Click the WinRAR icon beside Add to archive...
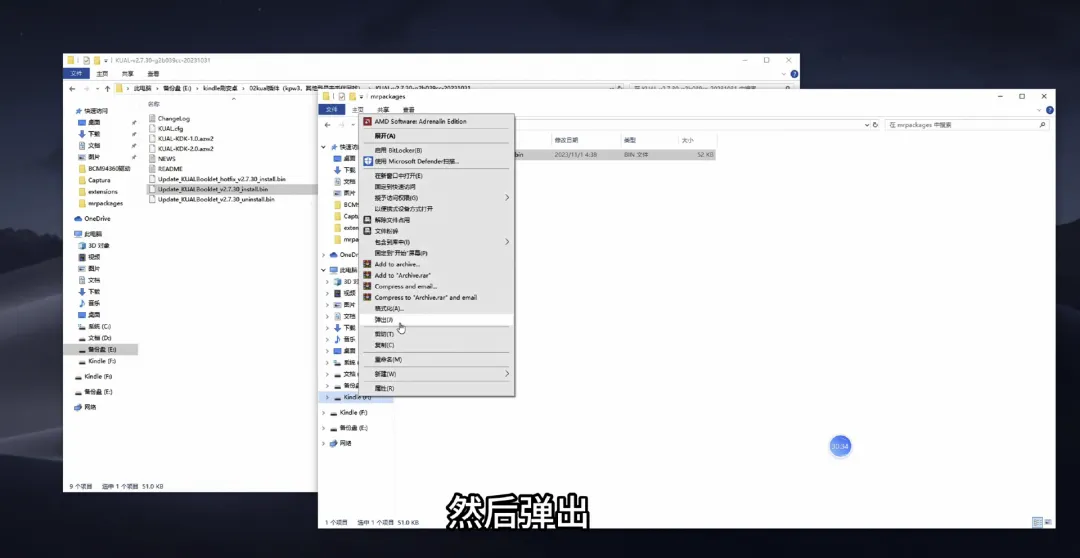1080x558 pixels. pyautogui.click(x=368, y=264)
